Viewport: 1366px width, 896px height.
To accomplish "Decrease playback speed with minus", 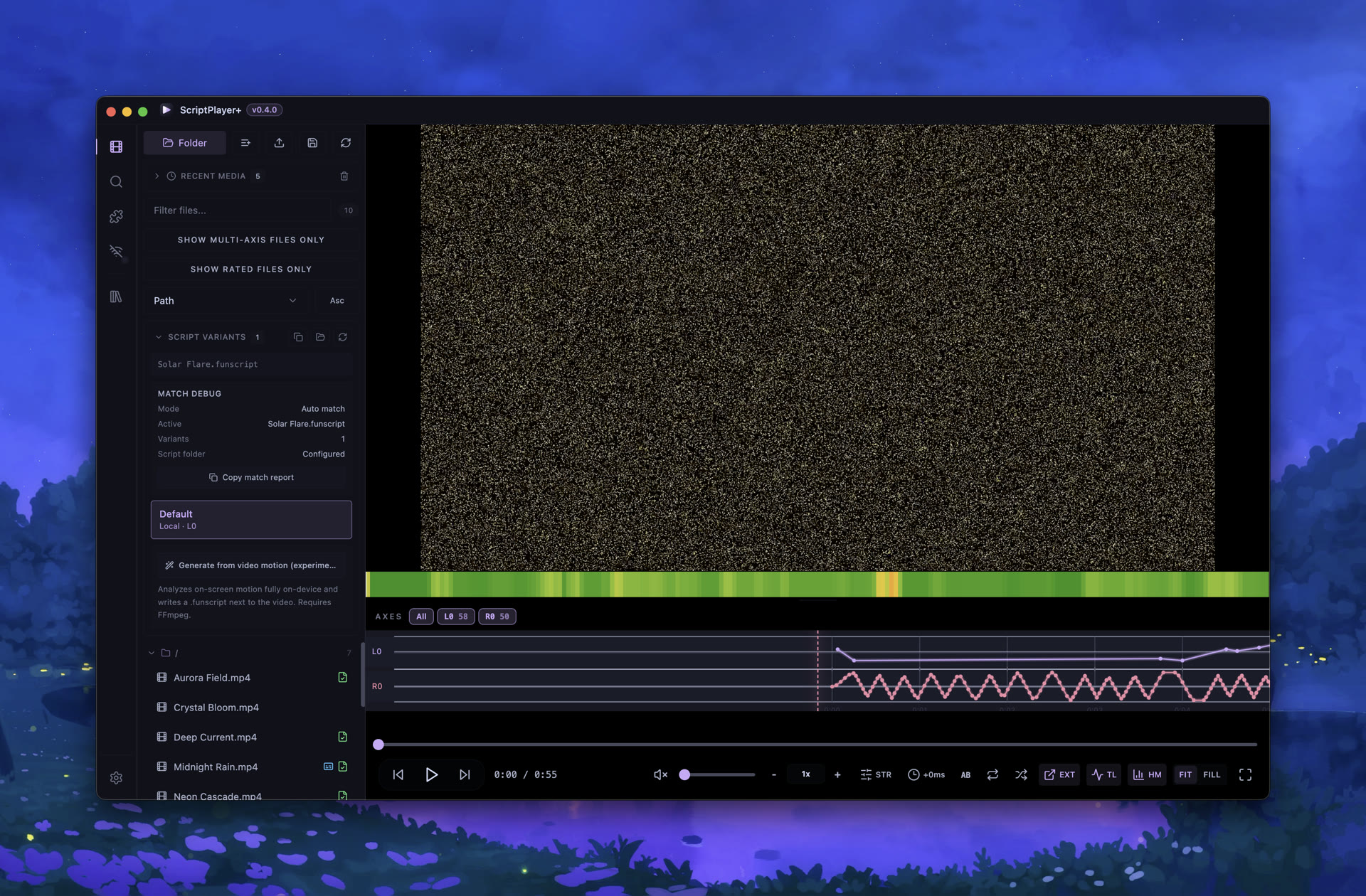I will click(774, 774).
